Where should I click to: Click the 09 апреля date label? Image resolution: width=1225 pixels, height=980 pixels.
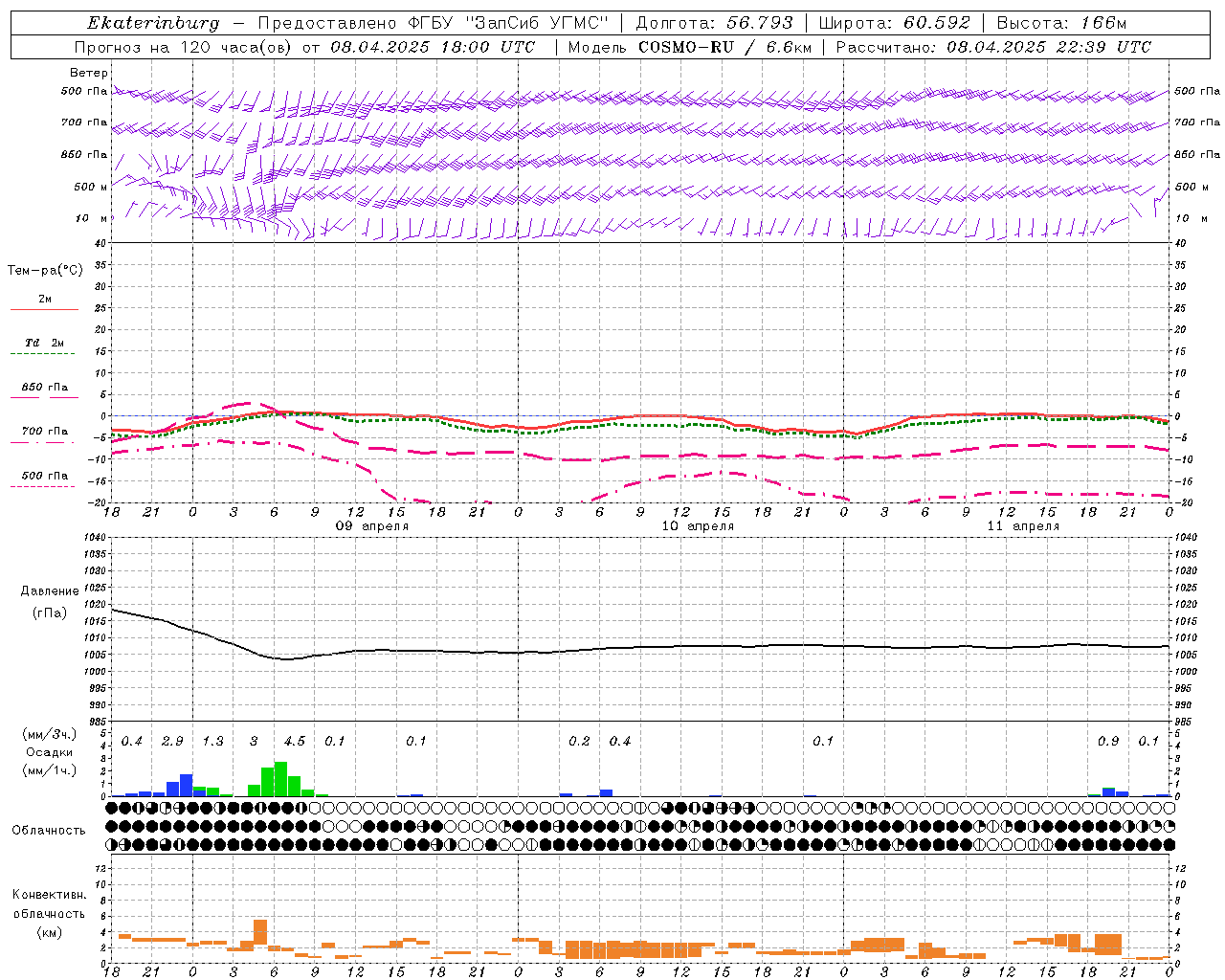tap(371, 526)
